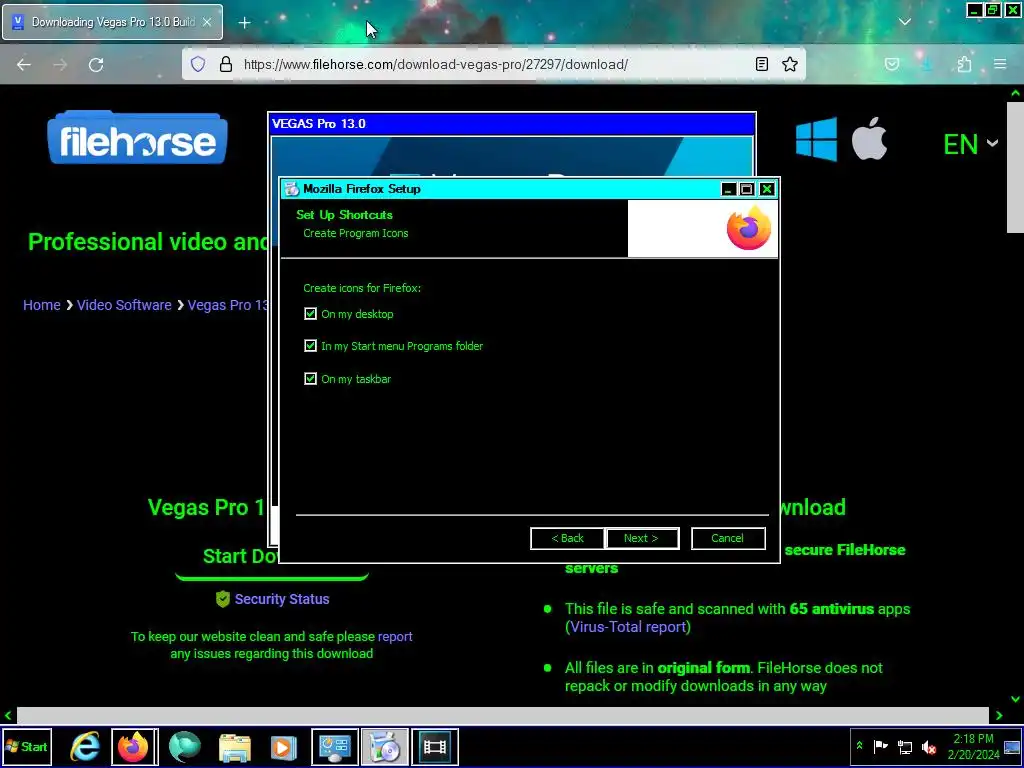Select the Downloading Vegas Pro 13.0 tab
The width and height of the screenshot is (1024, 768).
click(x=112, y=22)
